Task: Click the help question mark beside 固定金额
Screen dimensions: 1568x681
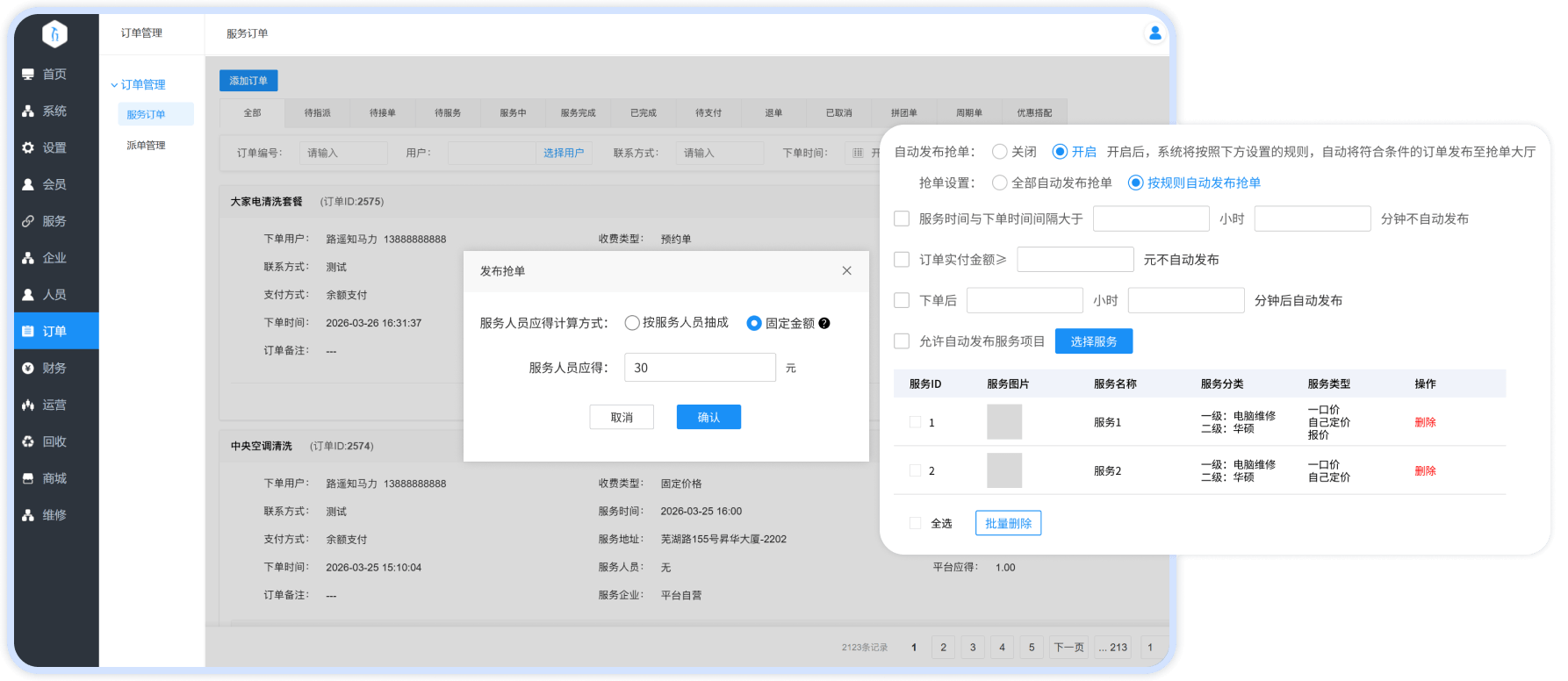Action: pyautogui.click(x=824, y=323)
